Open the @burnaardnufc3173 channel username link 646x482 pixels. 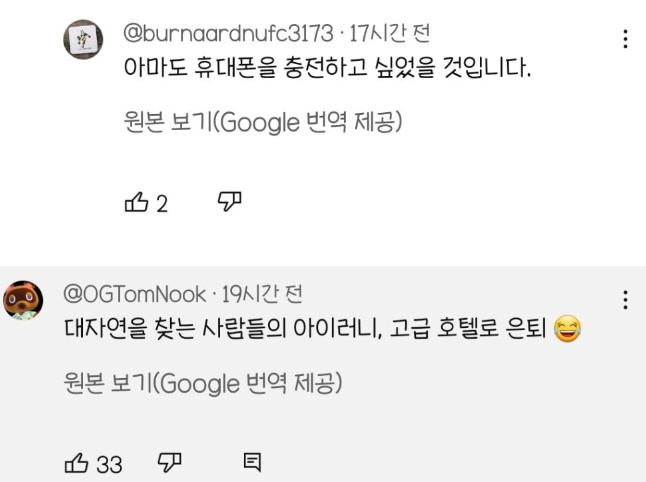[x=228, y=33]
